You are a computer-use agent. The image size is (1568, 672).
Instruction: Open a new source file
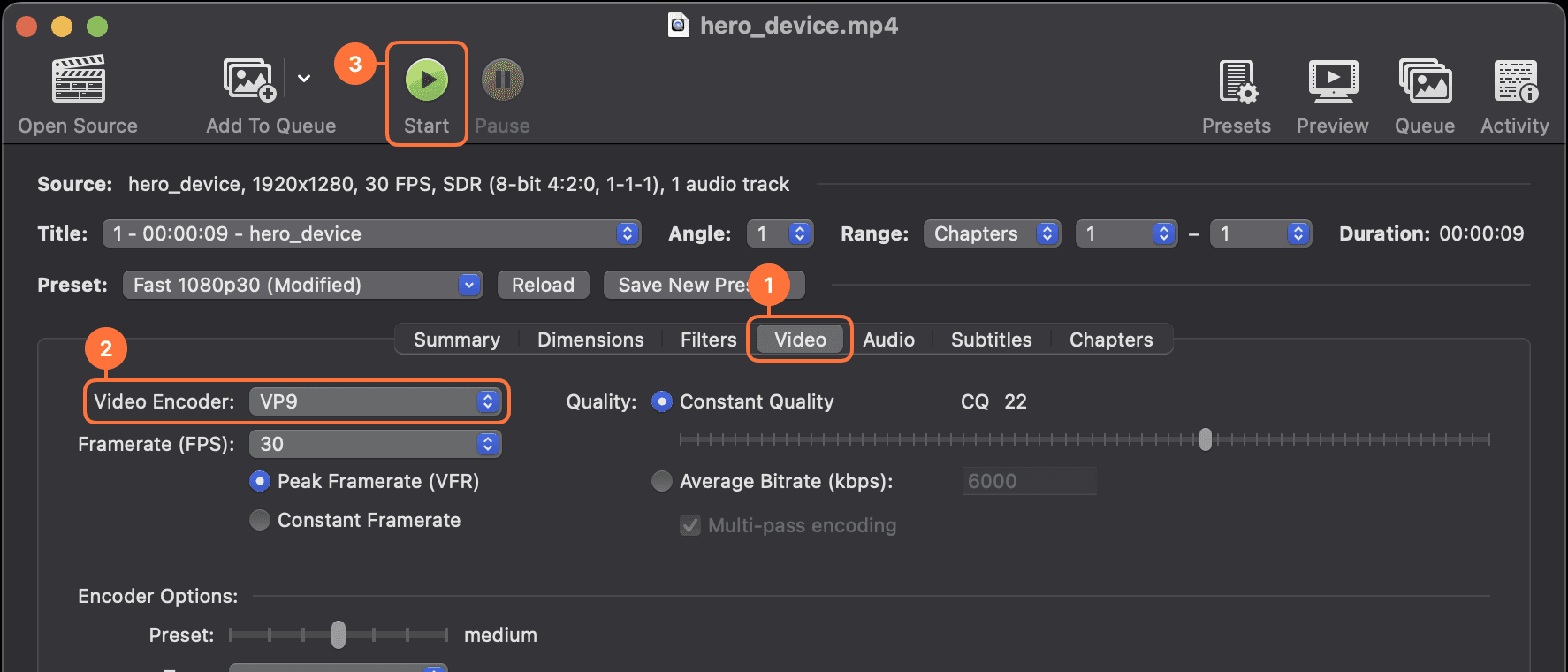77,93
